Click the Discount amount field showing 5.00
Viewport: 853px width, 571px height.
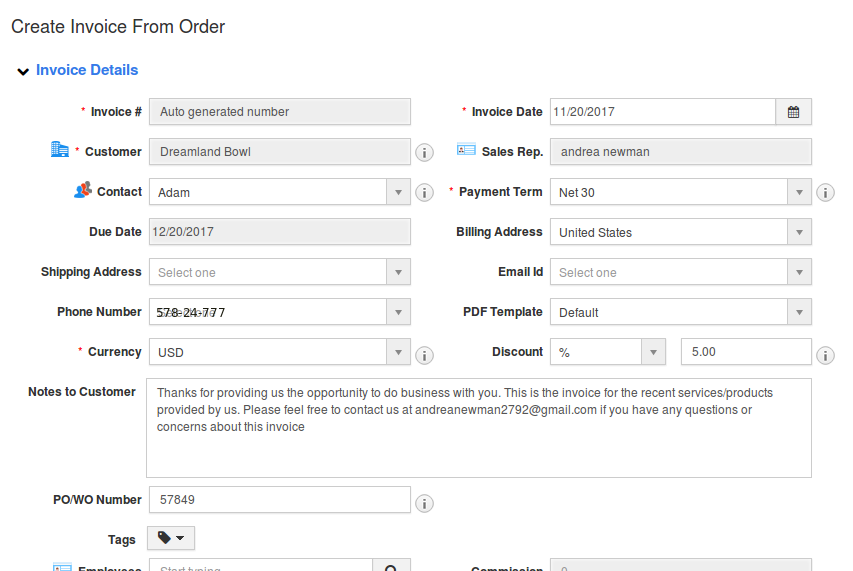pos(746,352)
